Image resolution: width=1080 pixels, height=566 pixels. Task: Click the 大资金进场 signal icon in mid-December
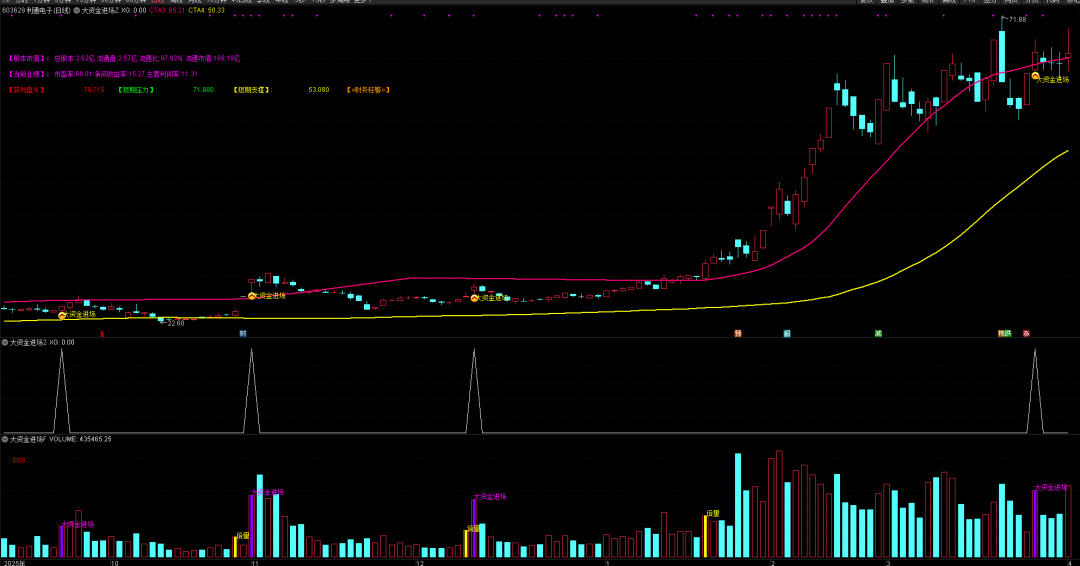[474, 298]
